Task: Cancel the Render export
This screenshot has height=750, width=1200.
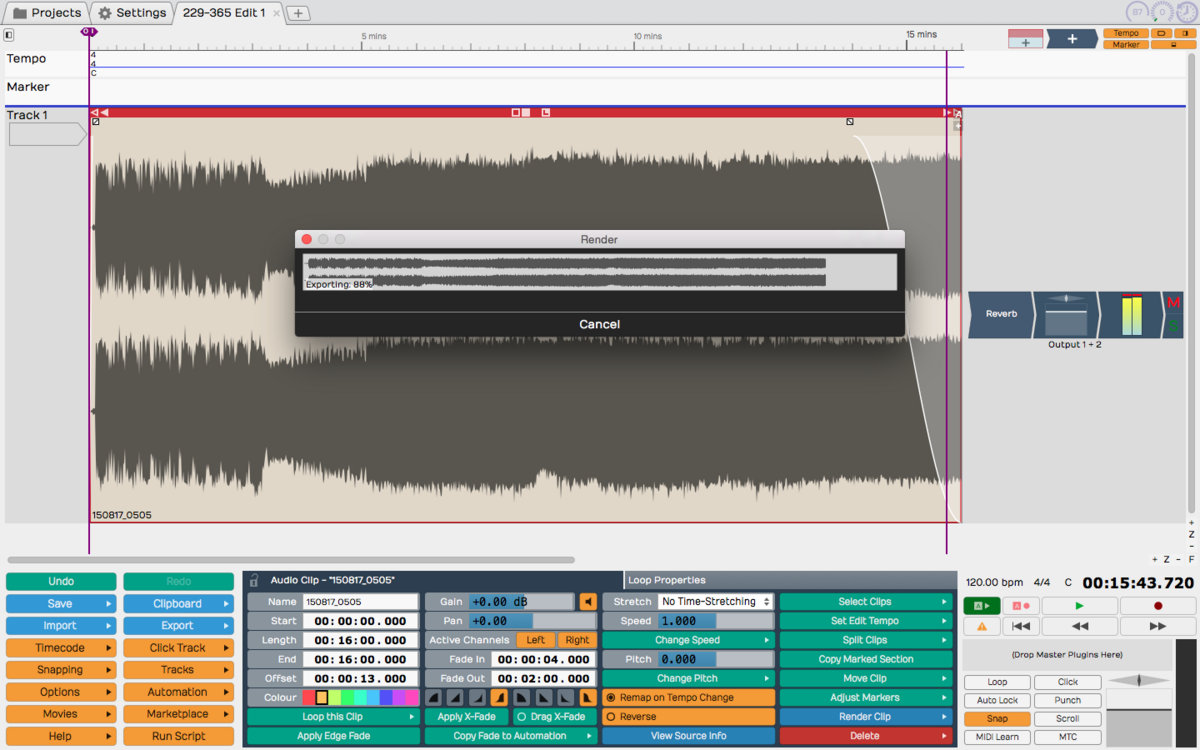Action: pyautogui.click(x=599, y=324)
